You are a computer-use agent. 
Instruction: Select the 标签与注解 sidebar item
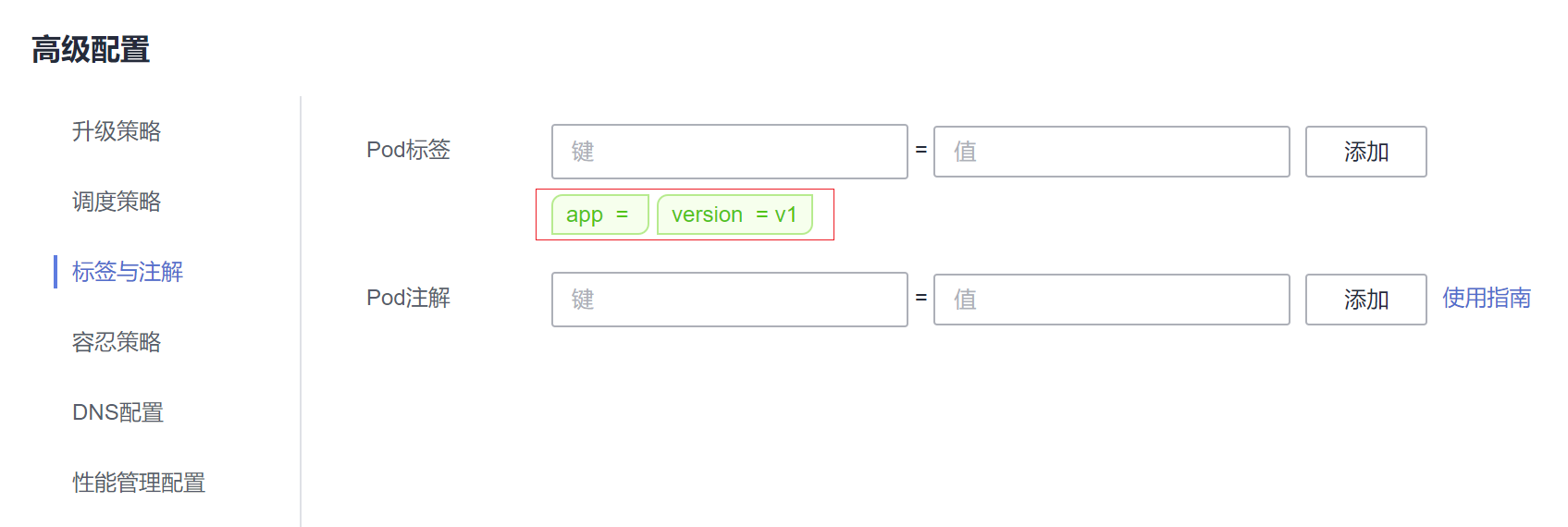(x=128, y=272)
